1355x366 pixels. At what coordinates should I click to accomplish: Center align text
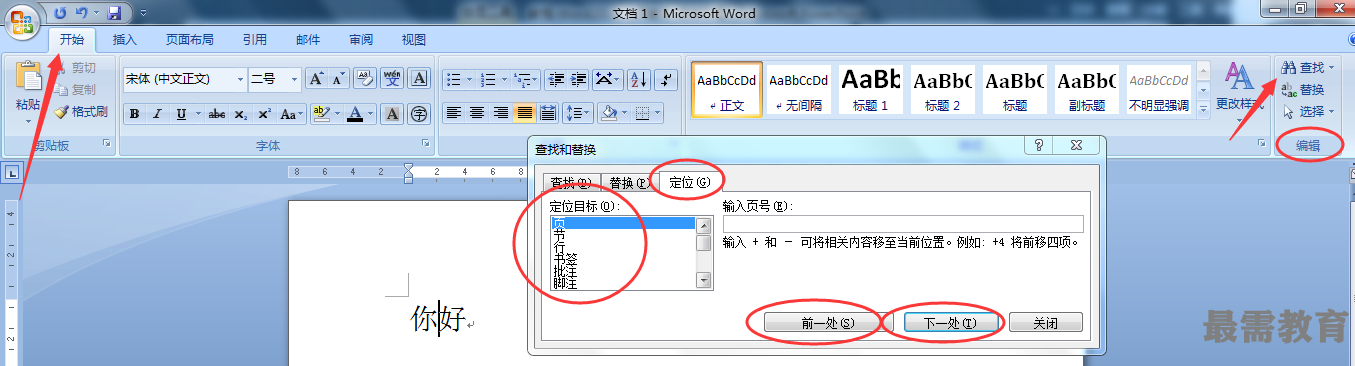477,113
